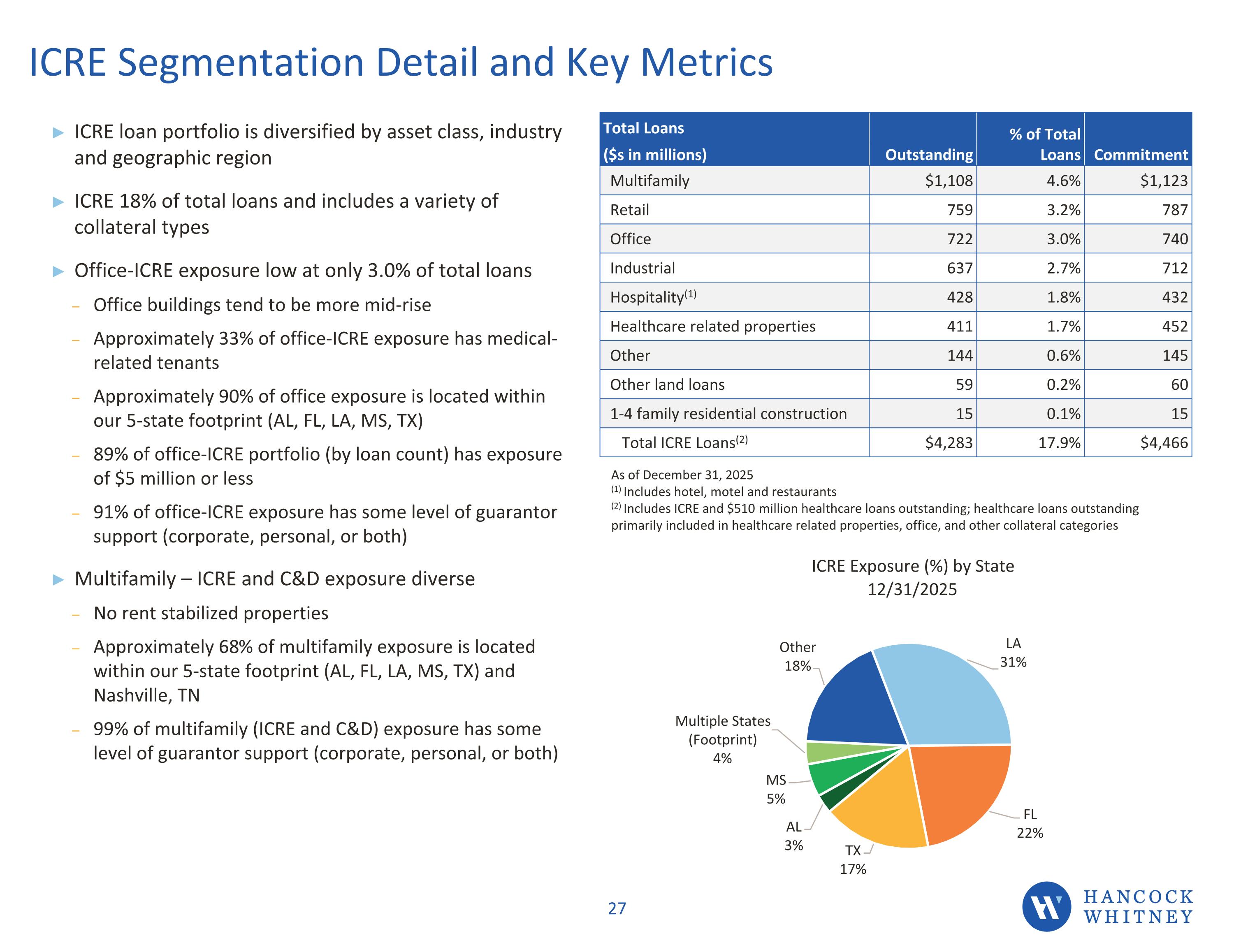The image size is (1234, 952).
Task: Click the bullet arrow beside ICRE 18% of total loans
Action: pos(58,202)
